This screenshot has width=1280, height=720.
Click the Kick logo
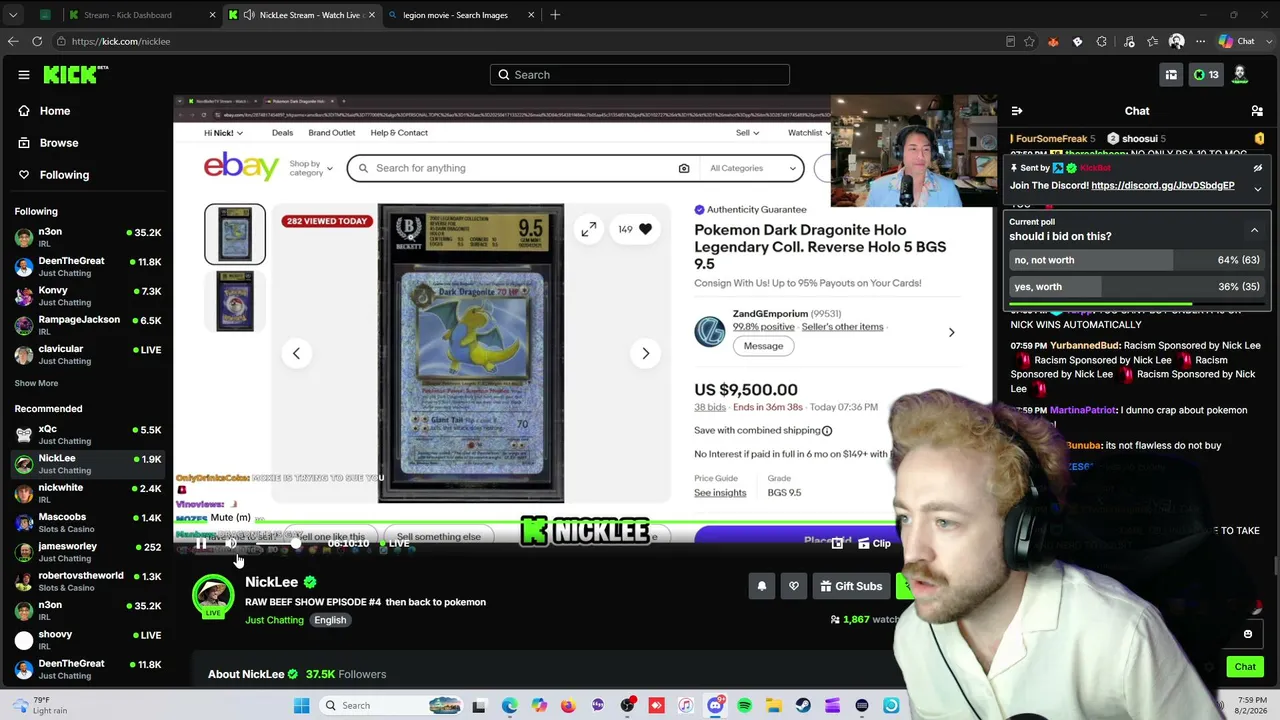click(x=75, y=74)
